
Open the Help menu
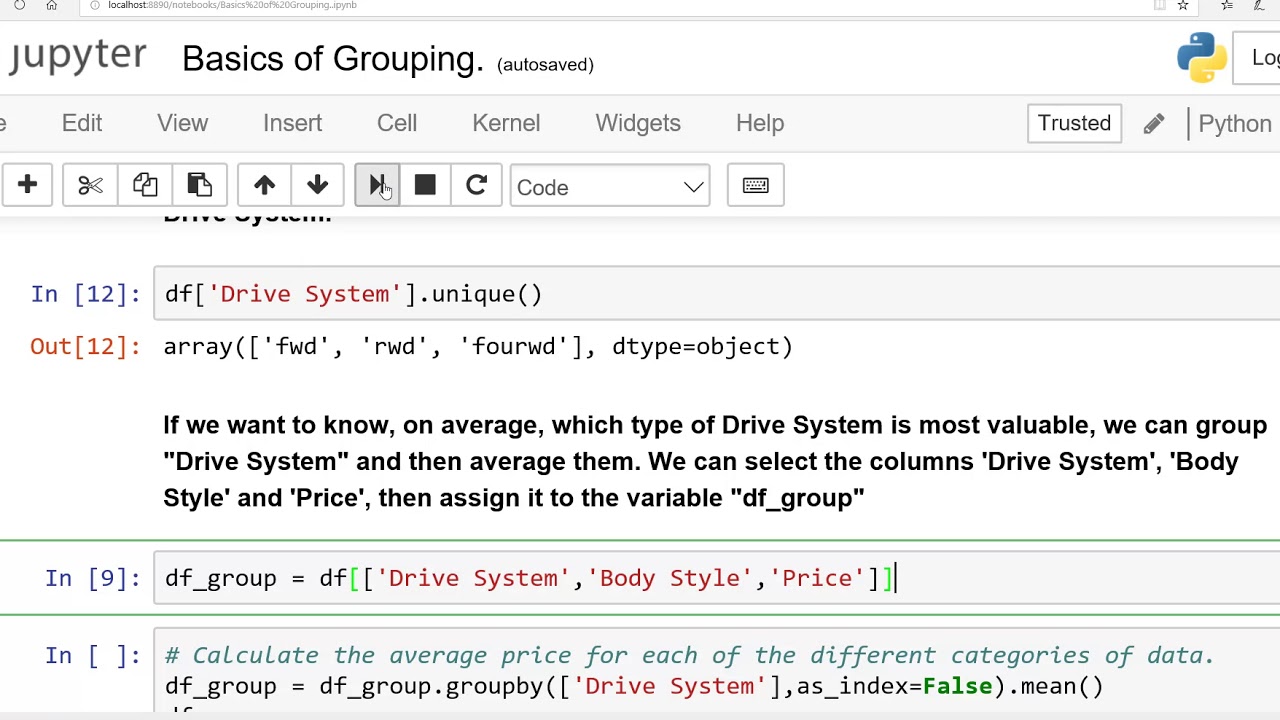760,123
